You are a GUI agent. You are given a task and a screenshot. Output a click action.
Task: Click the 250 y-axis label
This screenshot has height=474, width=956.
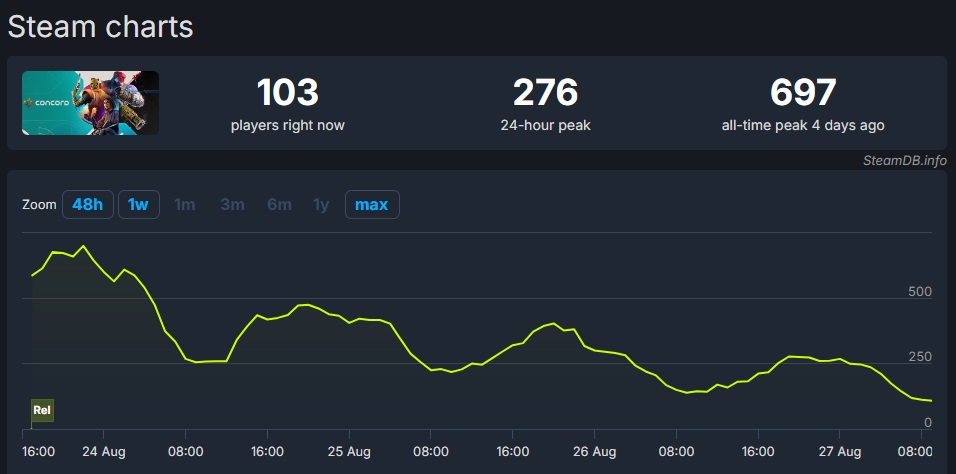tap(920, 357)
